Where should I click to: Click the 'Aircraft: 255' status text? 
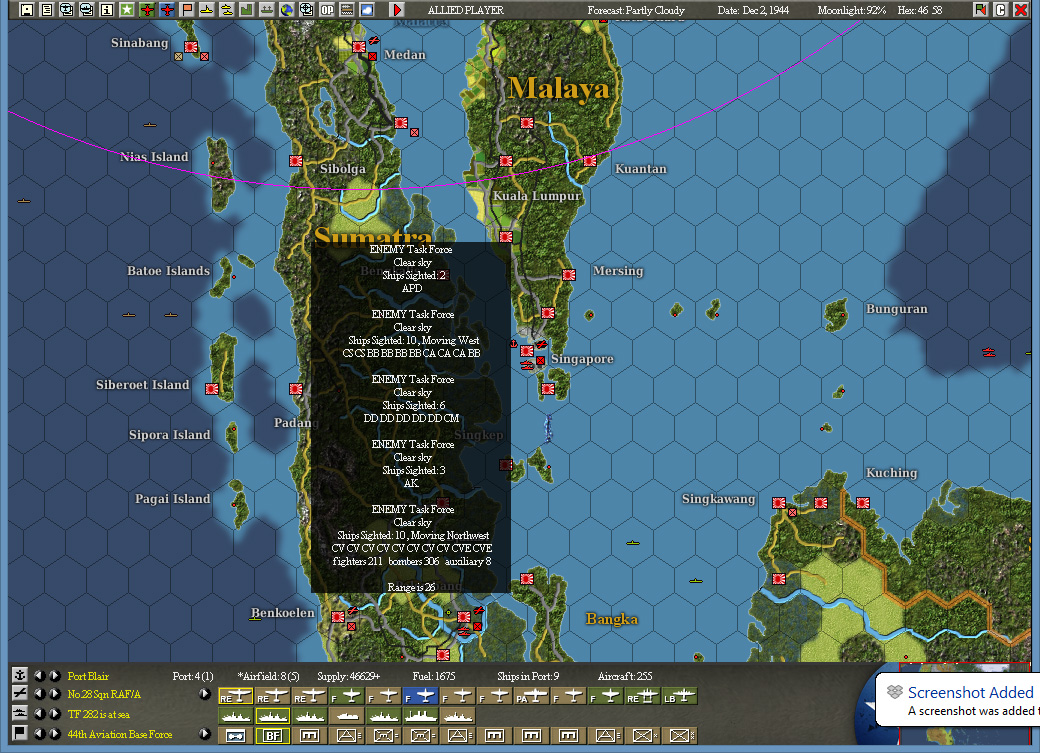click(625, 676)
